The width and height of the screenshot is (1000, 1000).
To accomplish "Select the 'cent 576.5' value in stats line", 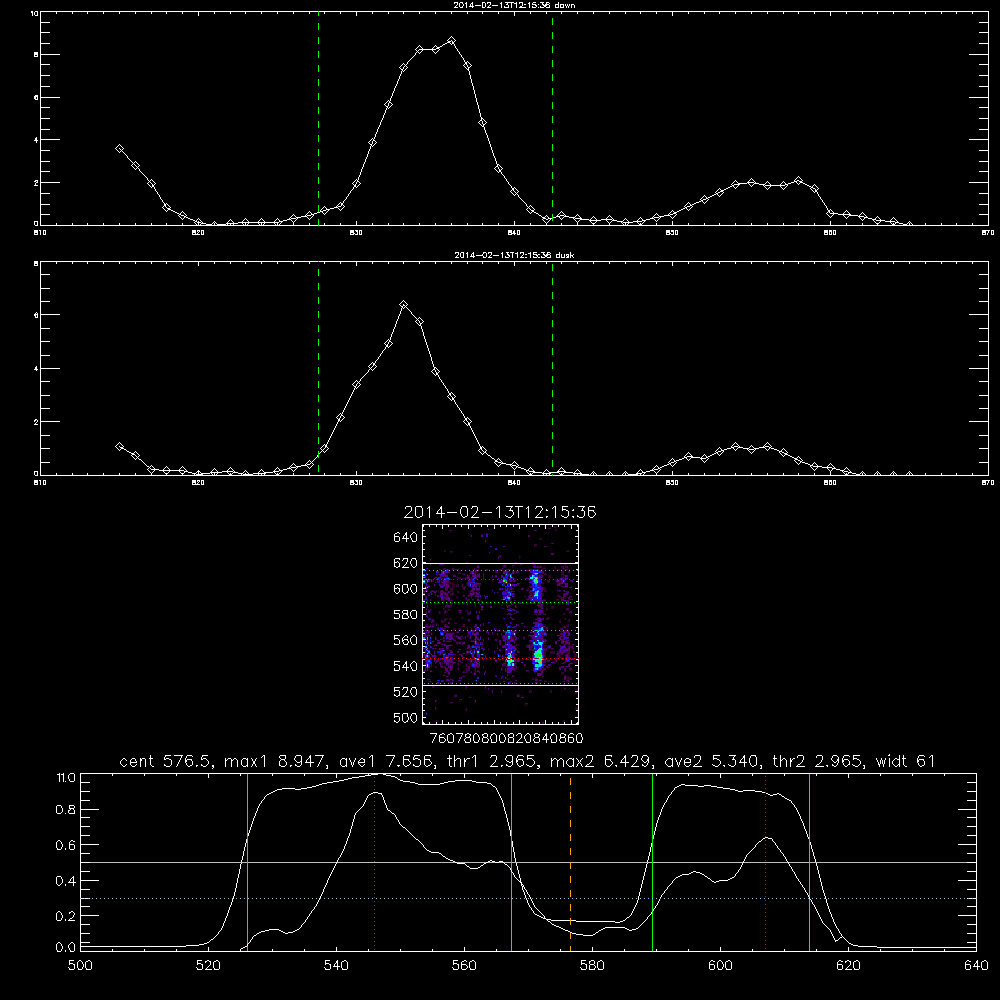I will pyautogui.click(x=168, y=761).
